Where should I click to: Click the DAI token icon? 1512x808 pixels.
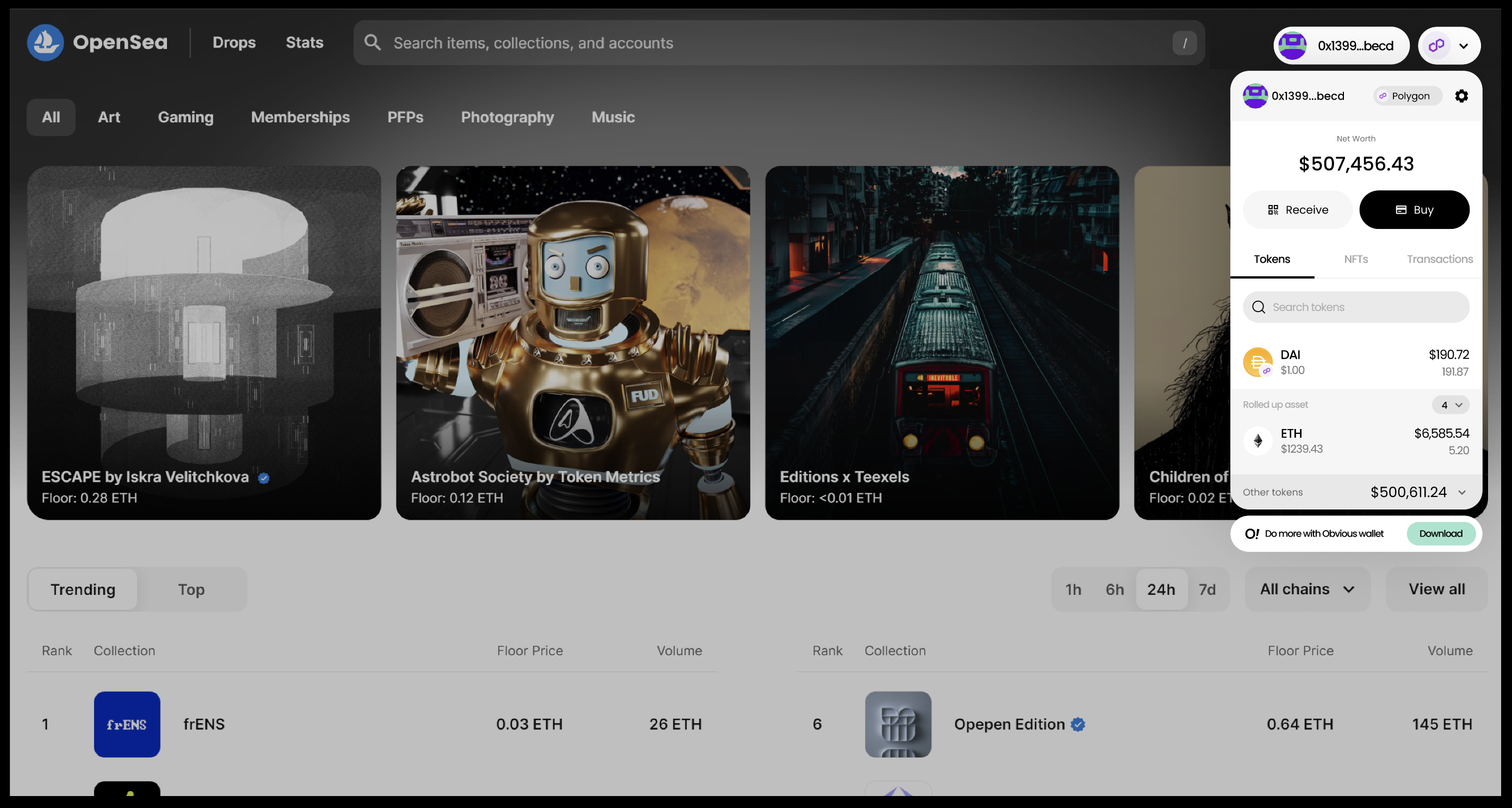[x=1257, y=362]
